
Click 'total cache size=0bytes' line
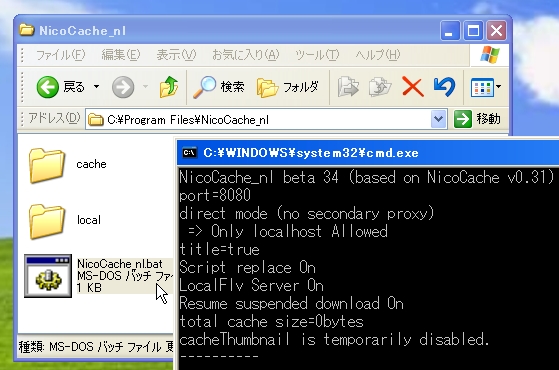point(271,322)
